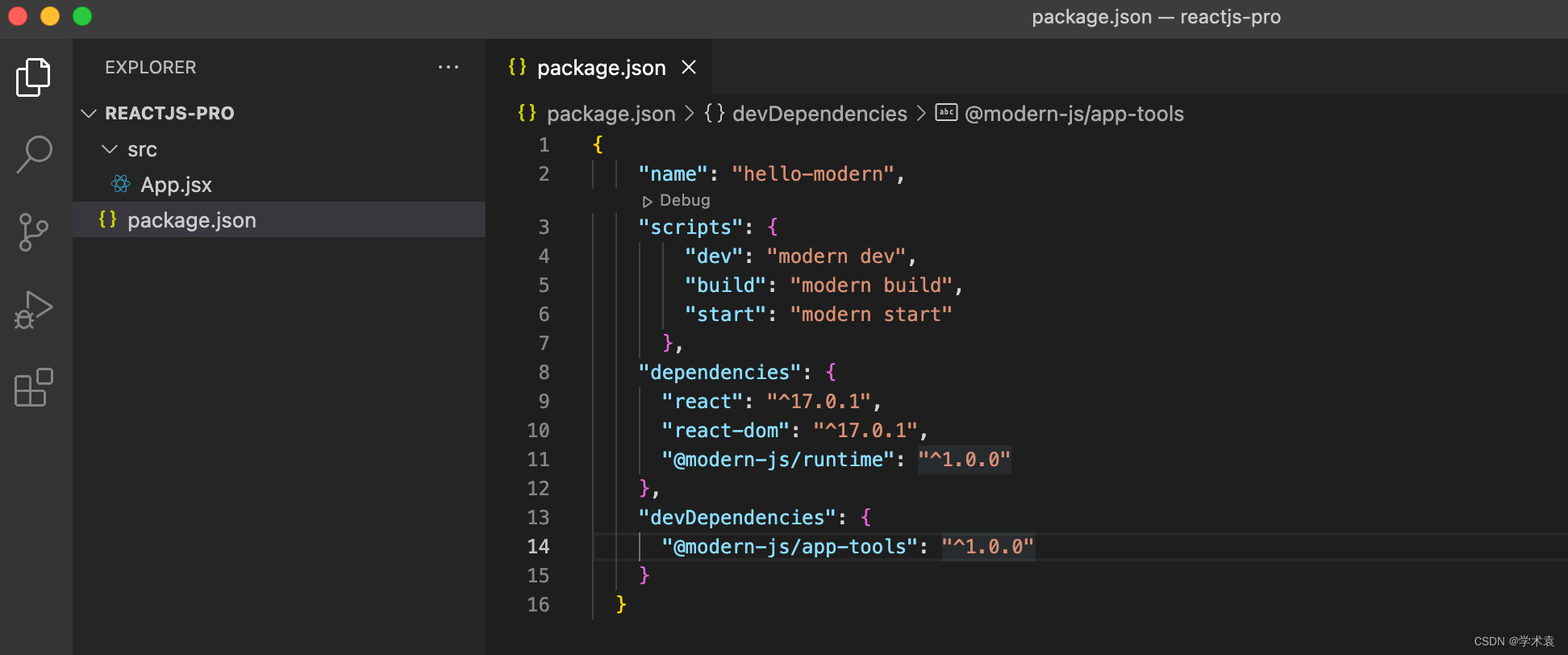
Task: Select package.json in the file tree
Action: [279, 219]
